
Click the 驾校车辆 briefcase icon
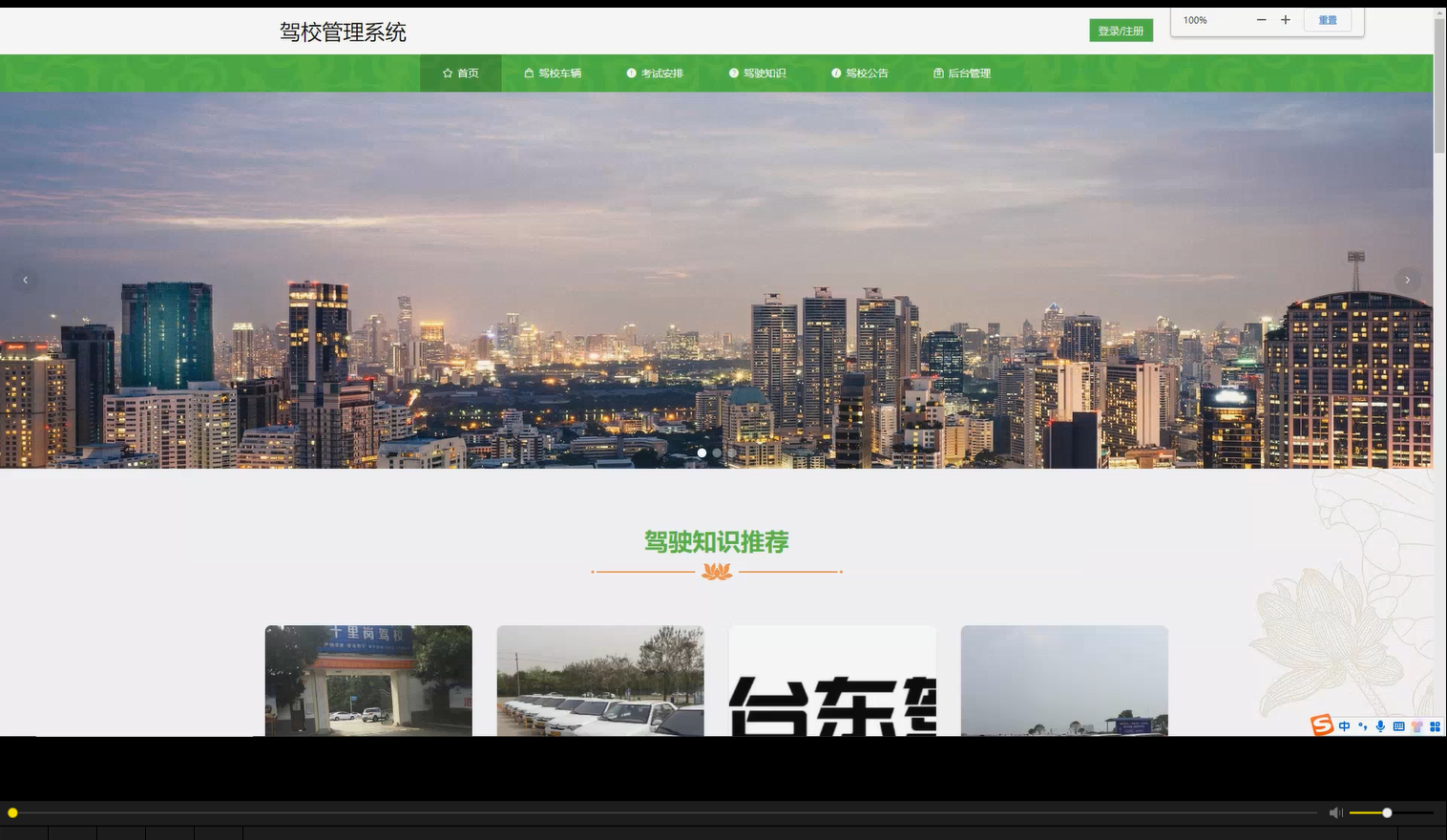[x=528, y=73]
